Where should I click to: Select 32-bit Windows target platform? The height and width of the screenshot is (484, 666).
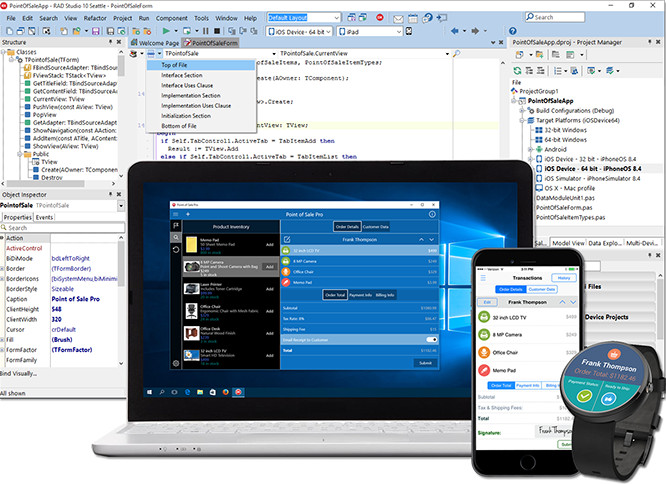565,130
